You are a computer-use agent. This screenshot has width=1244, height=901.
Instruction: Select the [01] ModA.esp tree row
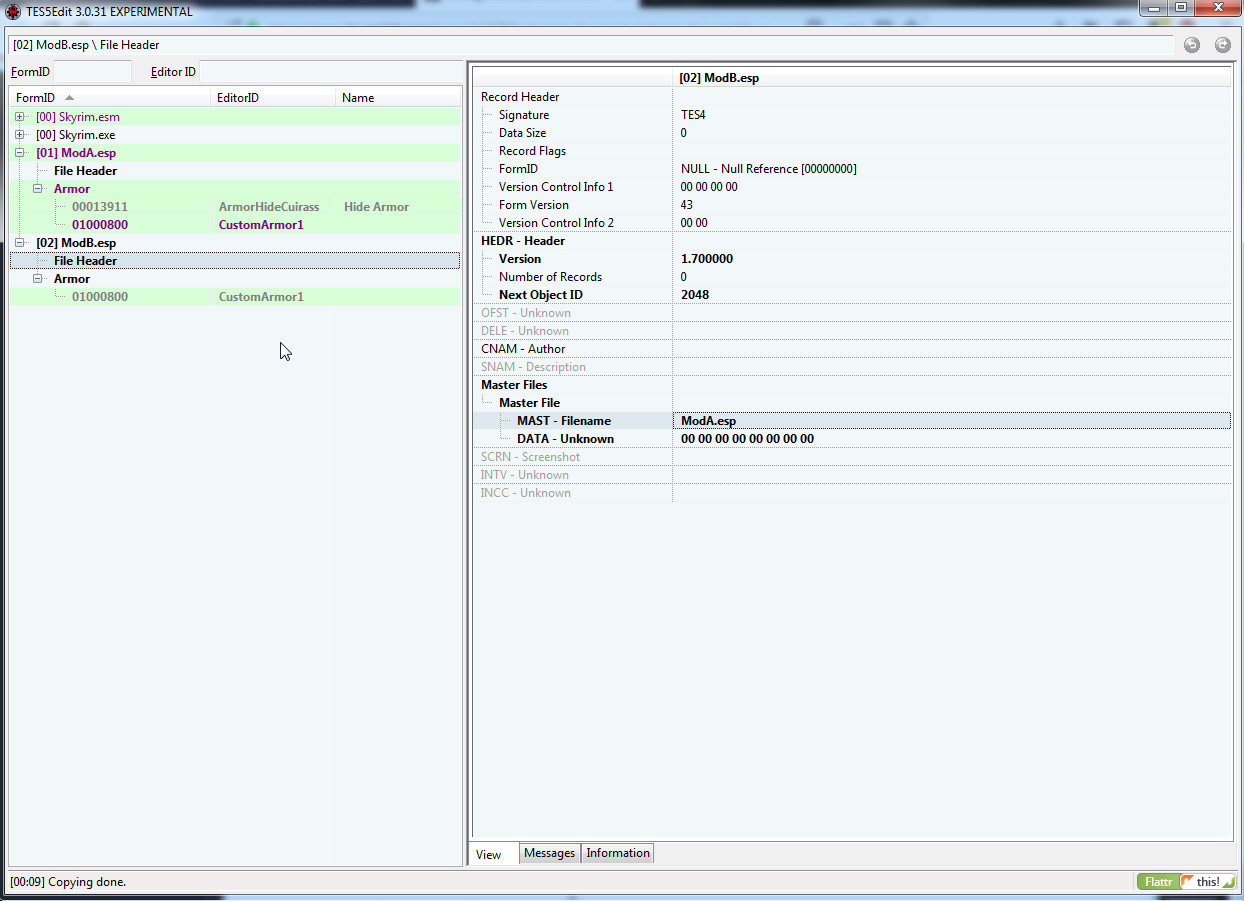(235, 153)
